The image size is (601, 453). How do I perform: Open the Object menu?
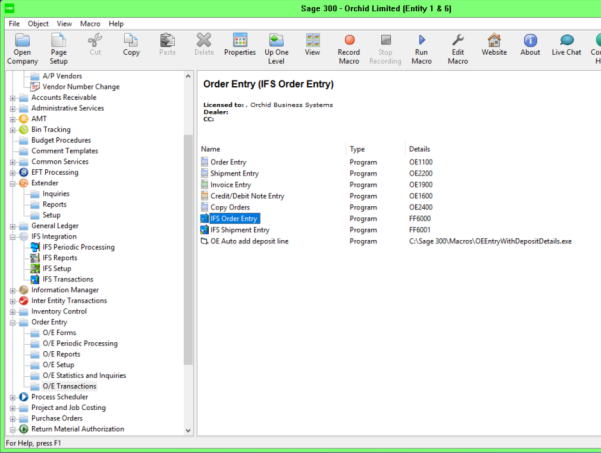pyautogui.click(x=38, y=24)
